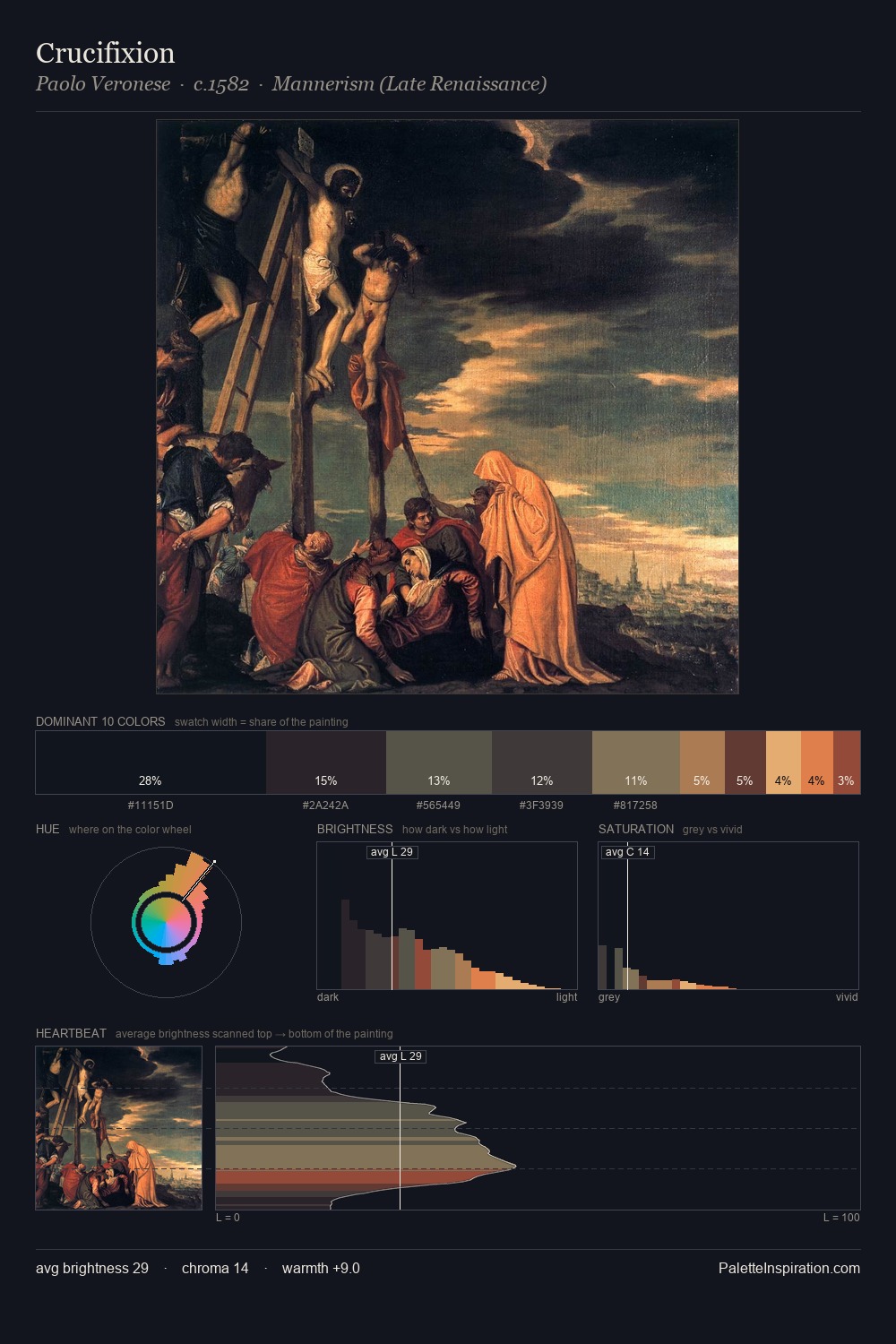Click the #565449 hex label

(438, 806)
